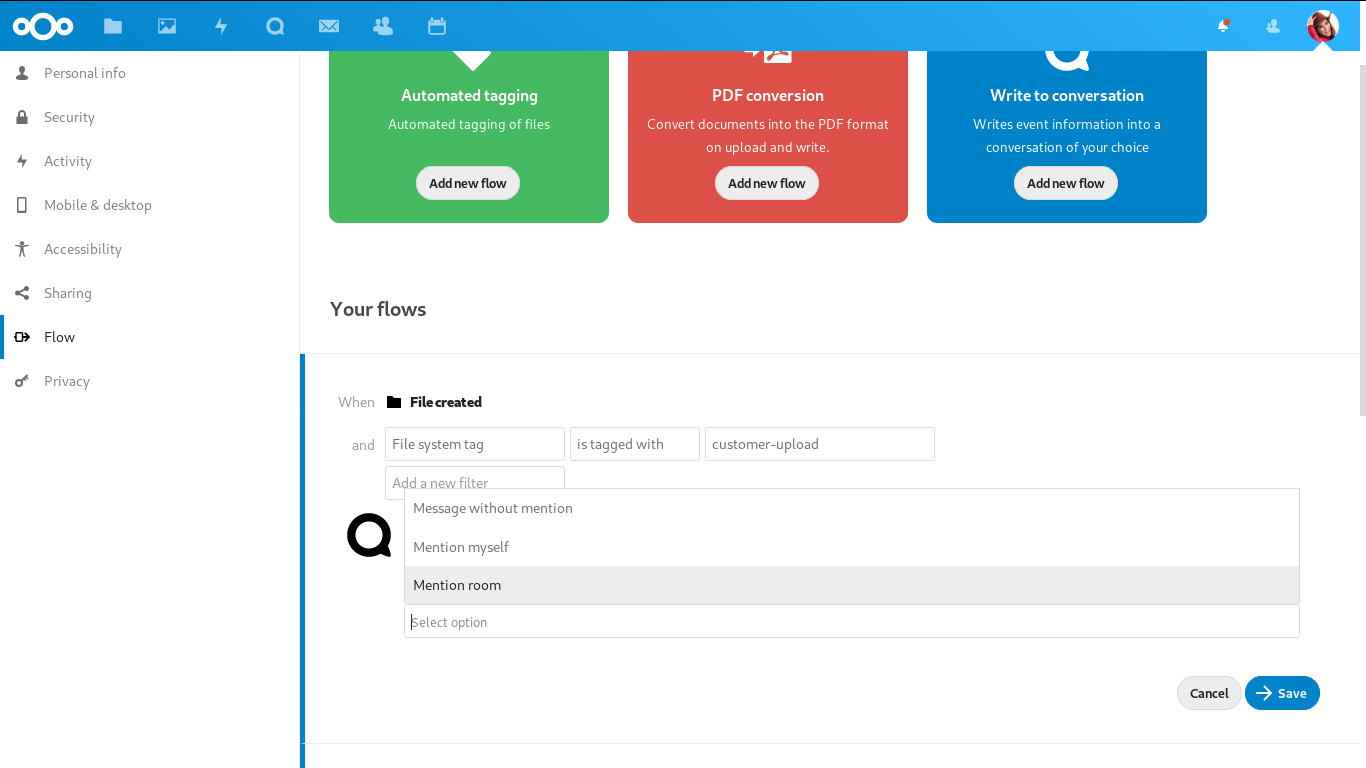Expand the File system tag dropdown
The image size is (1366, 768).
click(x=475, y=444)
